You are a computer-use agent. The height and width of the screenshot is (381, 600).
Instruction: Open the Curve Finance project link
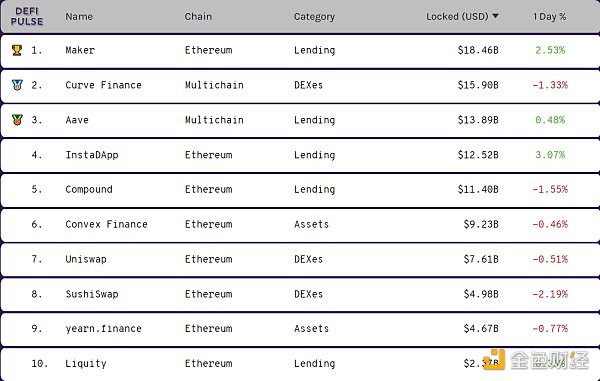(103, 85)
